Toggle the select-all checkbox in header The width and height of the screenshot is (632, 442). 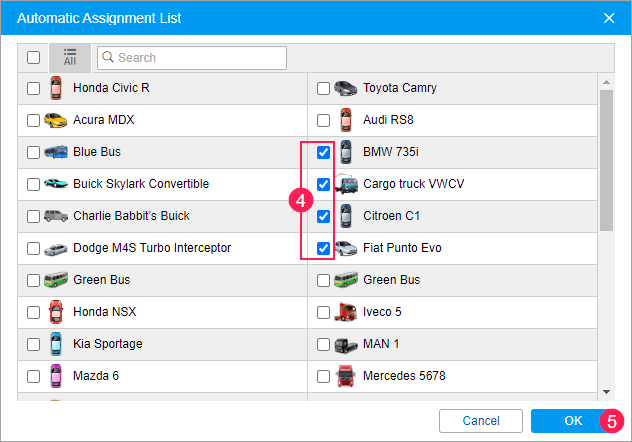click(33, 57)
